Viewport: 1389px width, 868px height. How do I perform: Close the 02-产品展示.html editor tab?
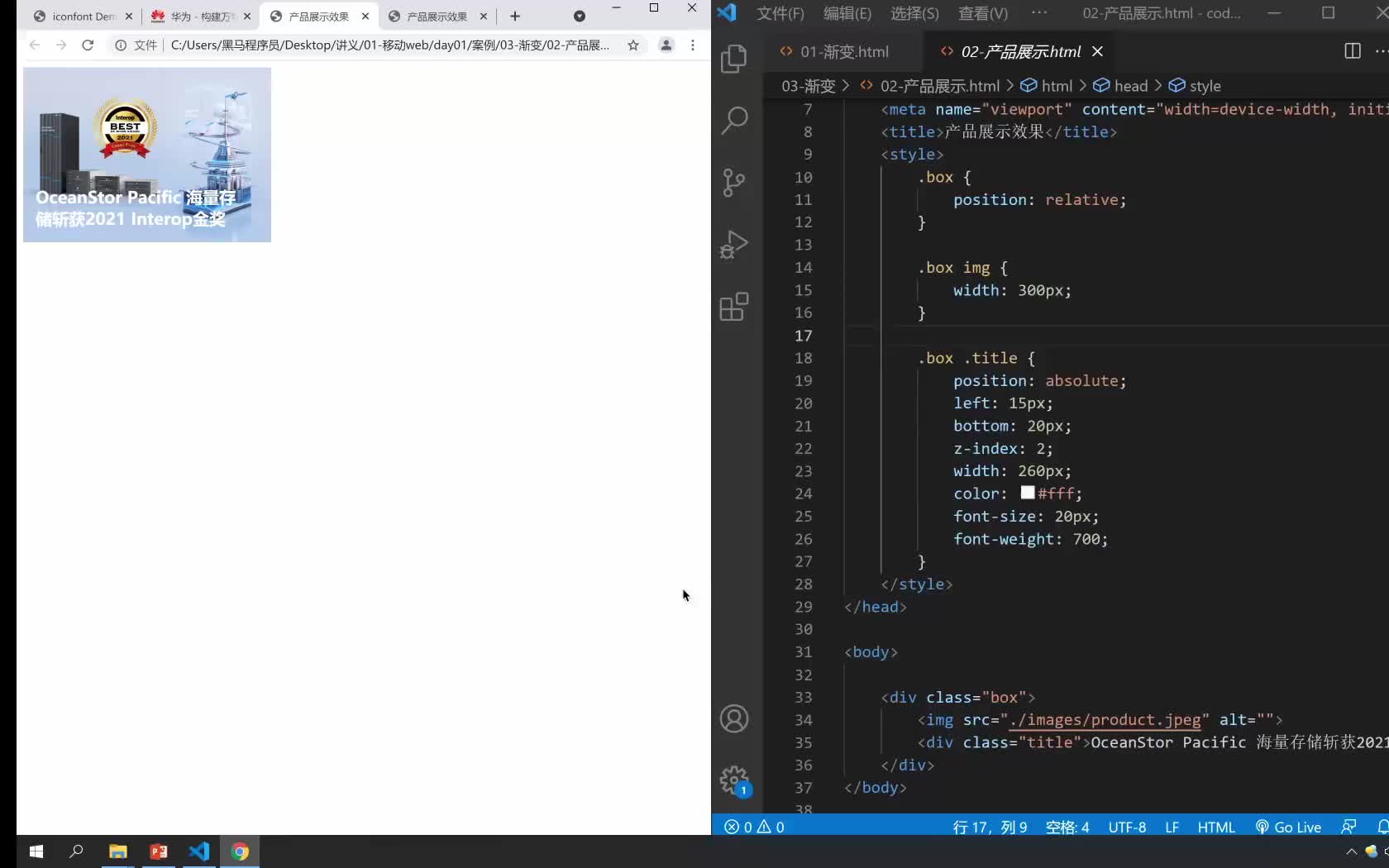[x=1098, y=51]
